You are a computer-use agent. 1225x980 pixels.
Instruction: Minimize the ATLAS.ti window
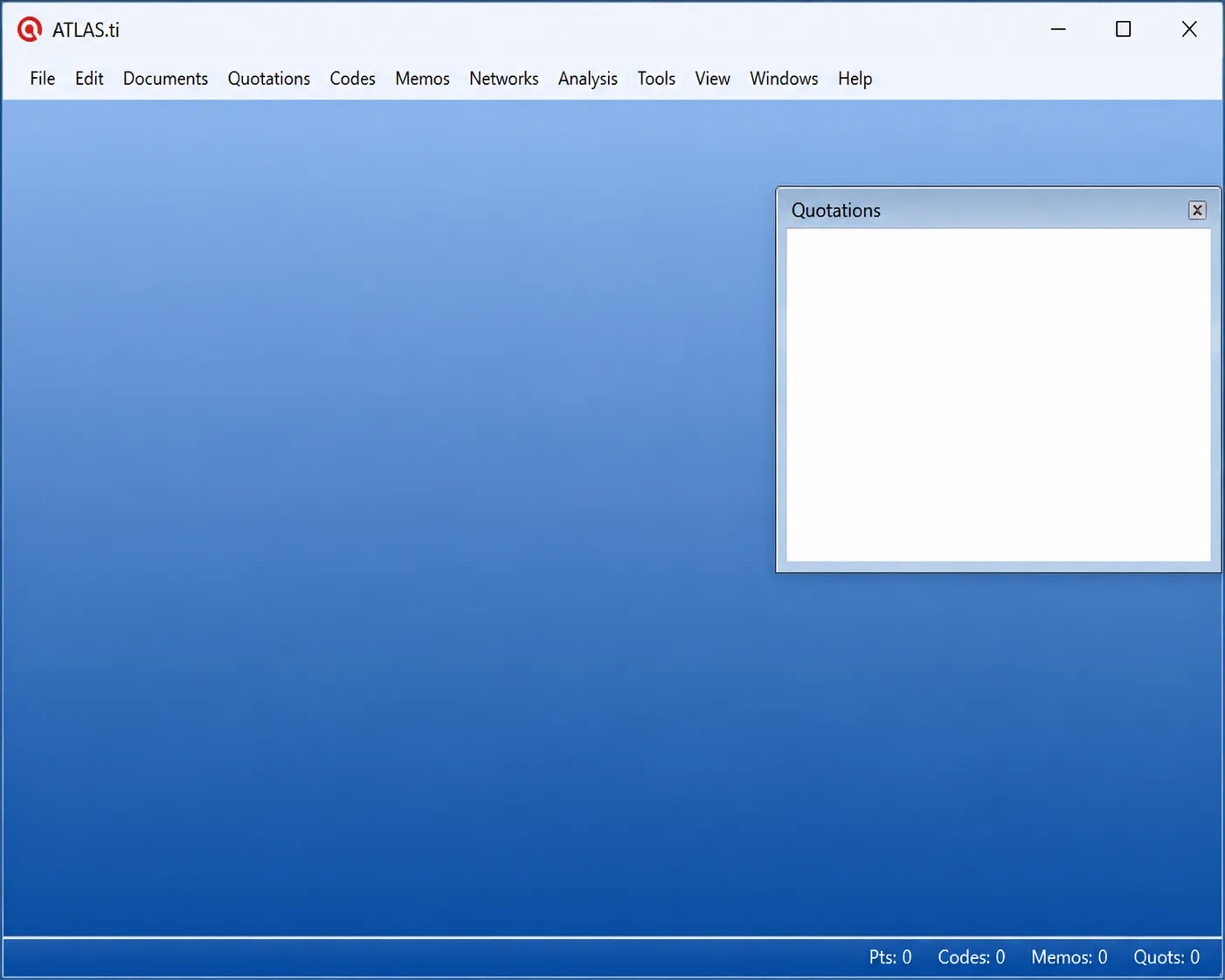[1058, 30]
